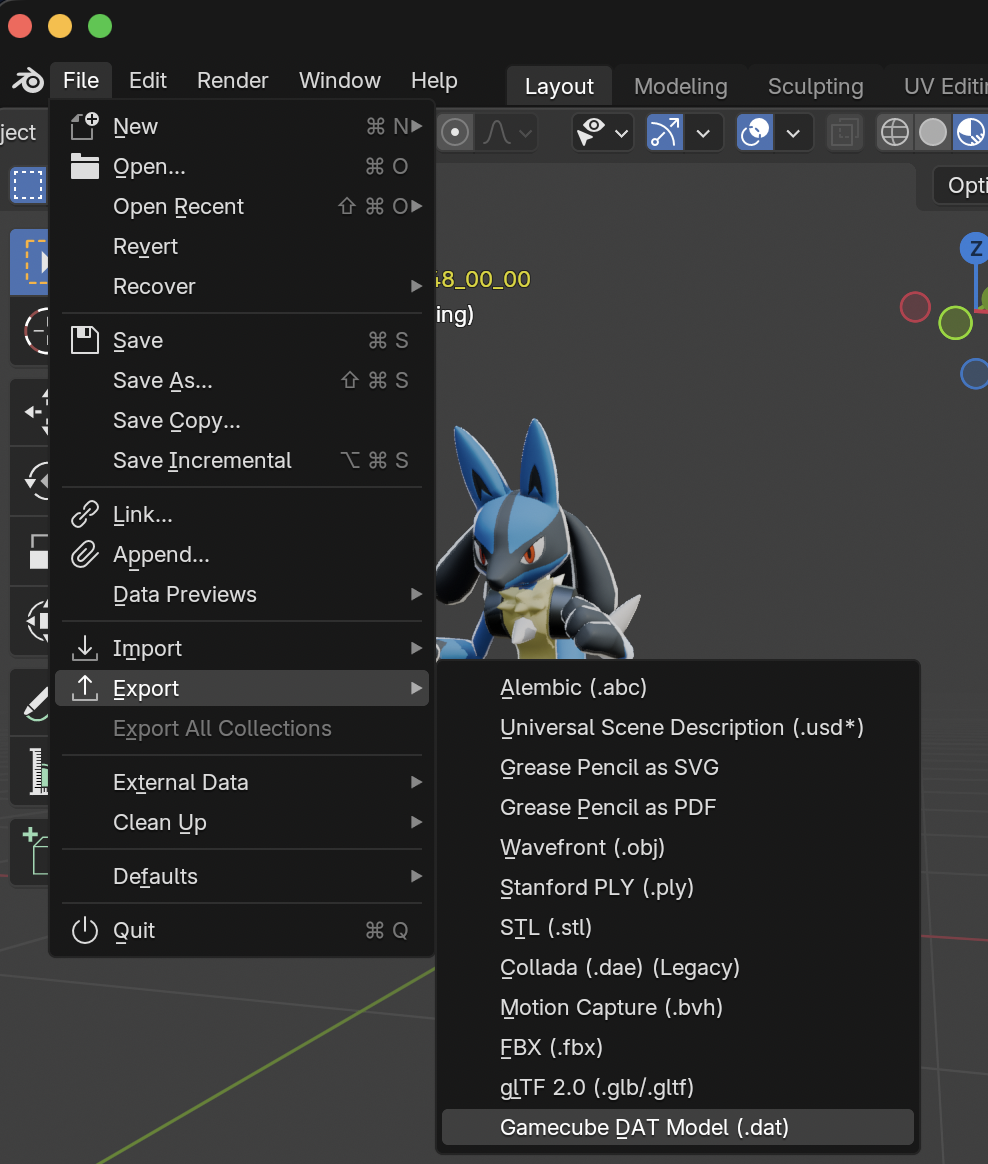Choose Open... in the File menu

pos(242,167)
